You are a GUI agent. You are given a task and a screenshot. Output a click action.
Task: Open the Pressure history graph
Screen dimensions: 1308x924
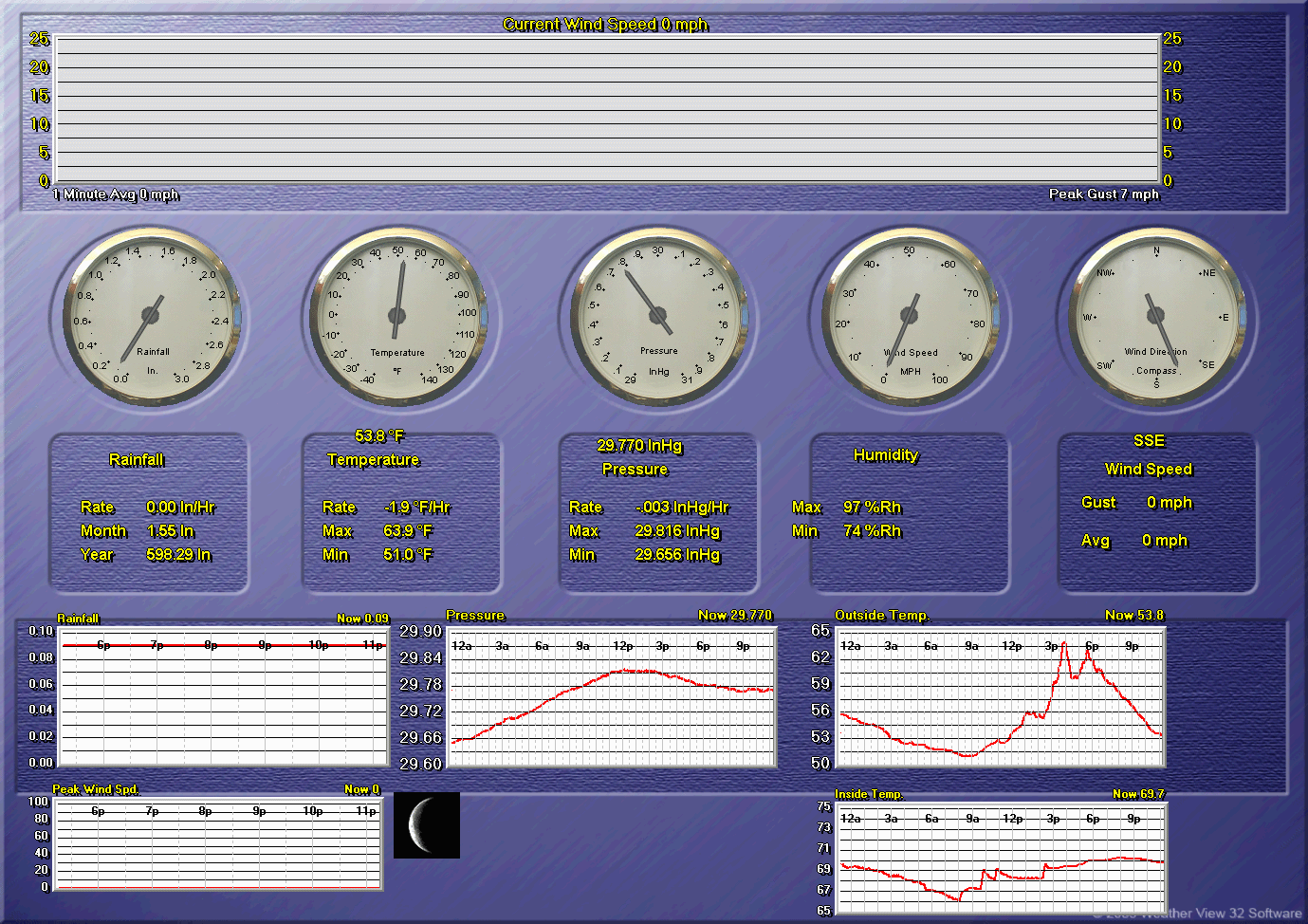[612, 698]
